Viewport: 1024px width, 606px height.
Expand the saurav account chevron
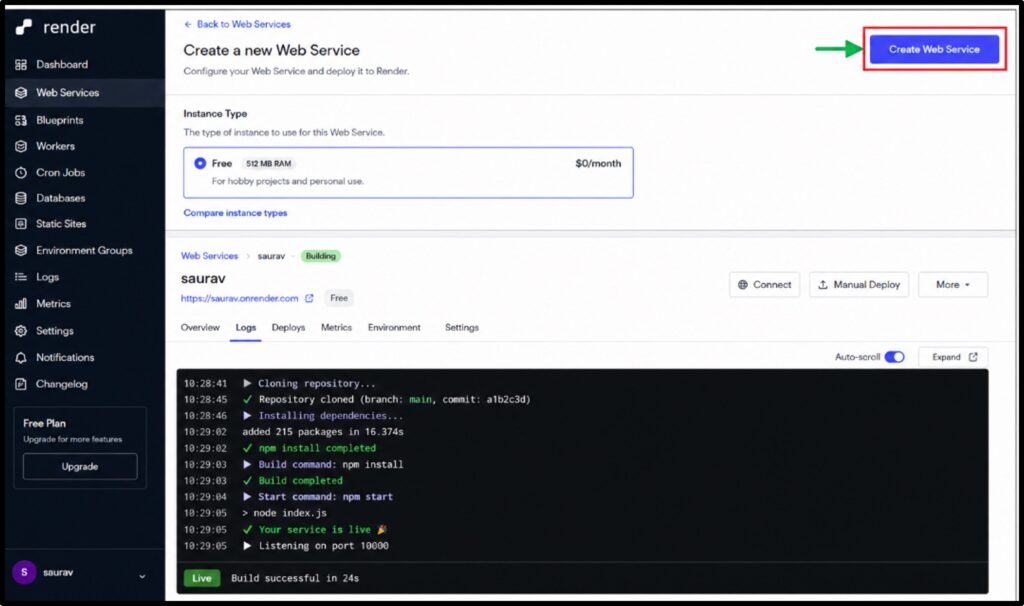coord(142,577)
